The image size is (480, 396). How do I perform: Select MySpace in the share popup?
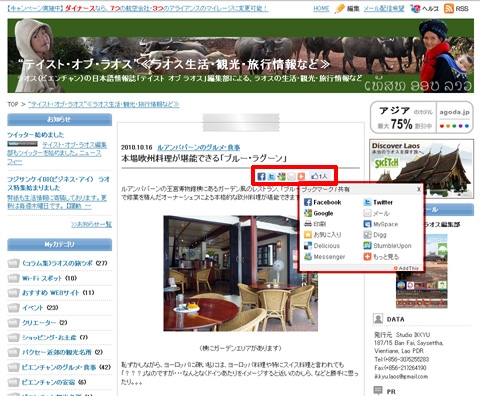coord(381,224)
